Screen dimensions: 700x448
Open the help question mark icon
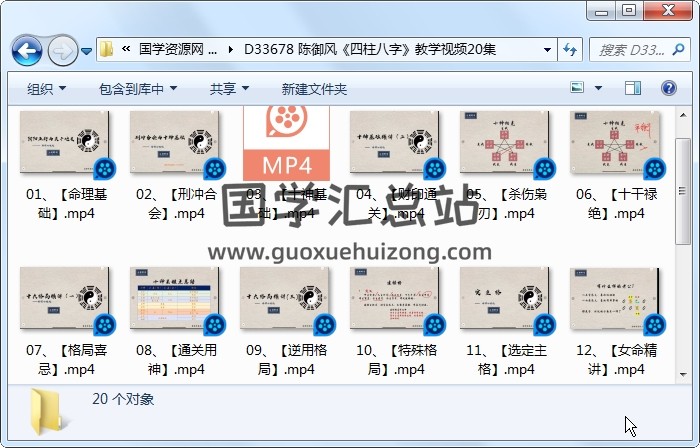tap(668, 89)
